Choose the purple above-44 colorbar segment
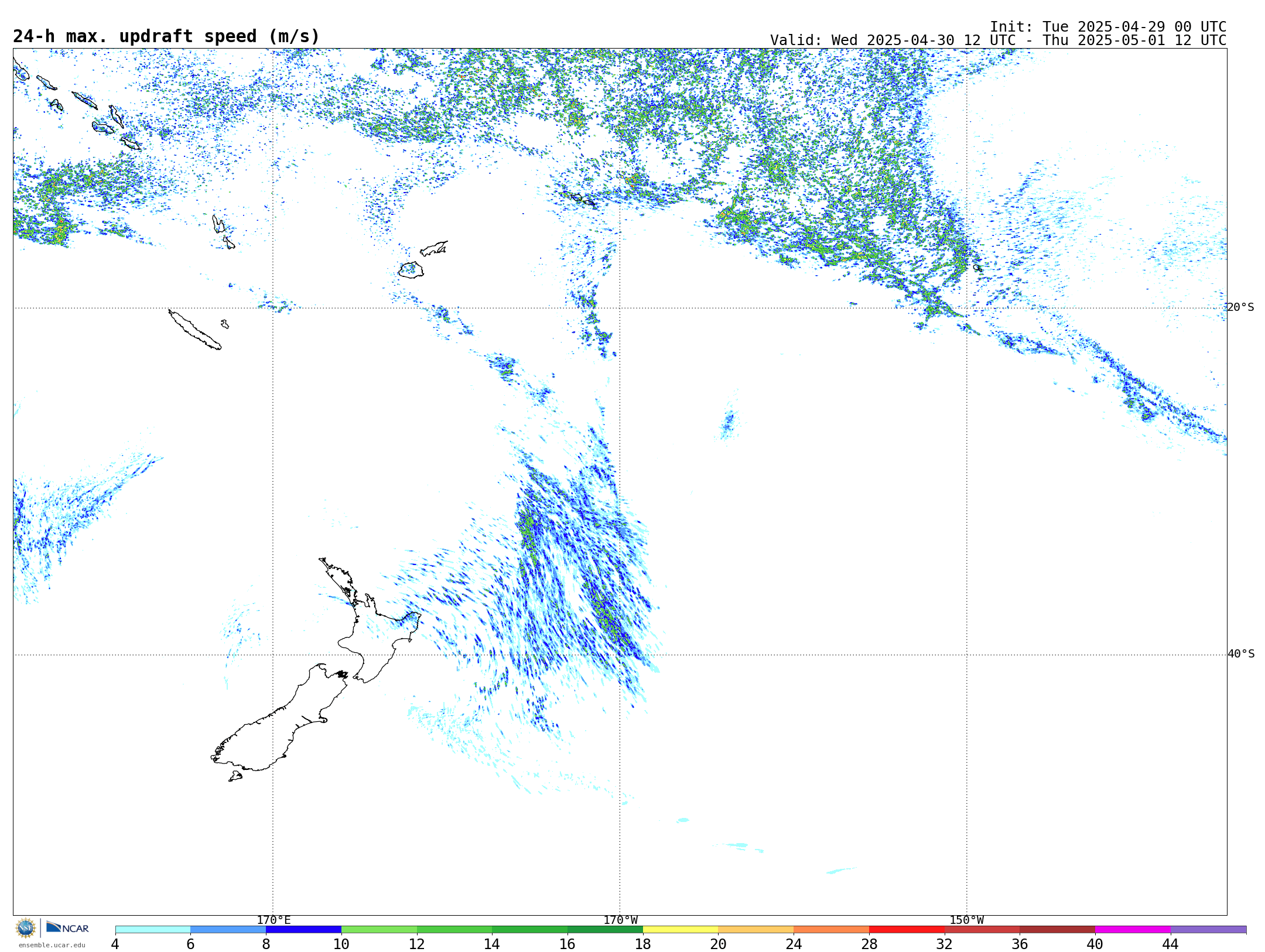The height and width of the screenshot is (952, 1265). [1208, 930]
